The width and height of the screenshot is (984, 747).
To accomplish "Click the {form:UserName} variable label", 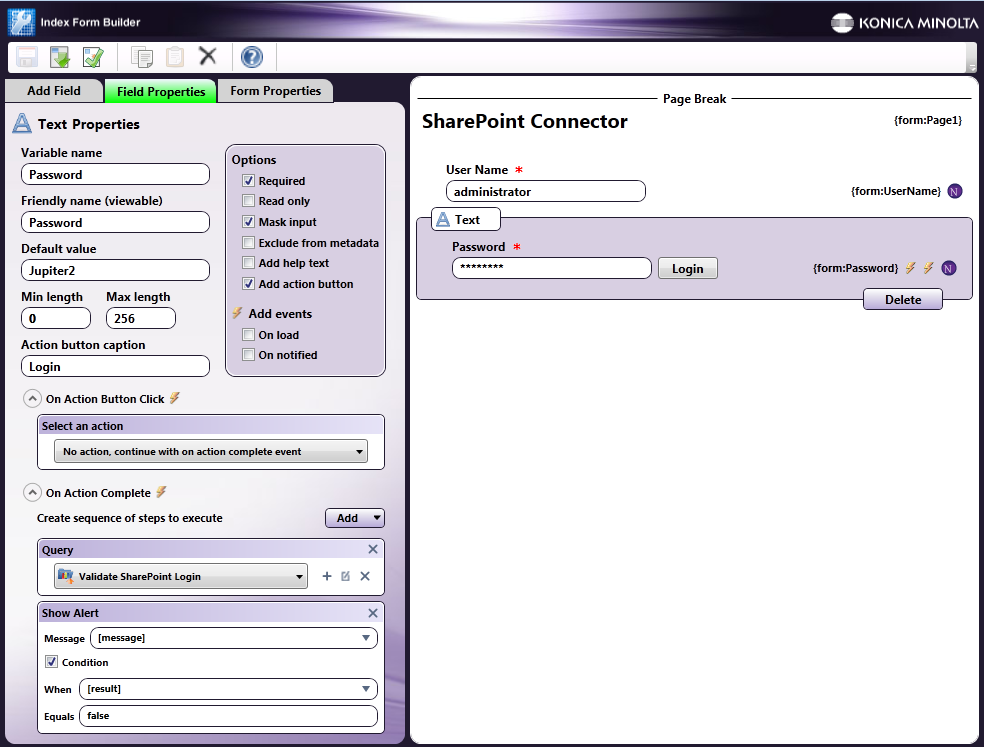I will click(896, 191).
